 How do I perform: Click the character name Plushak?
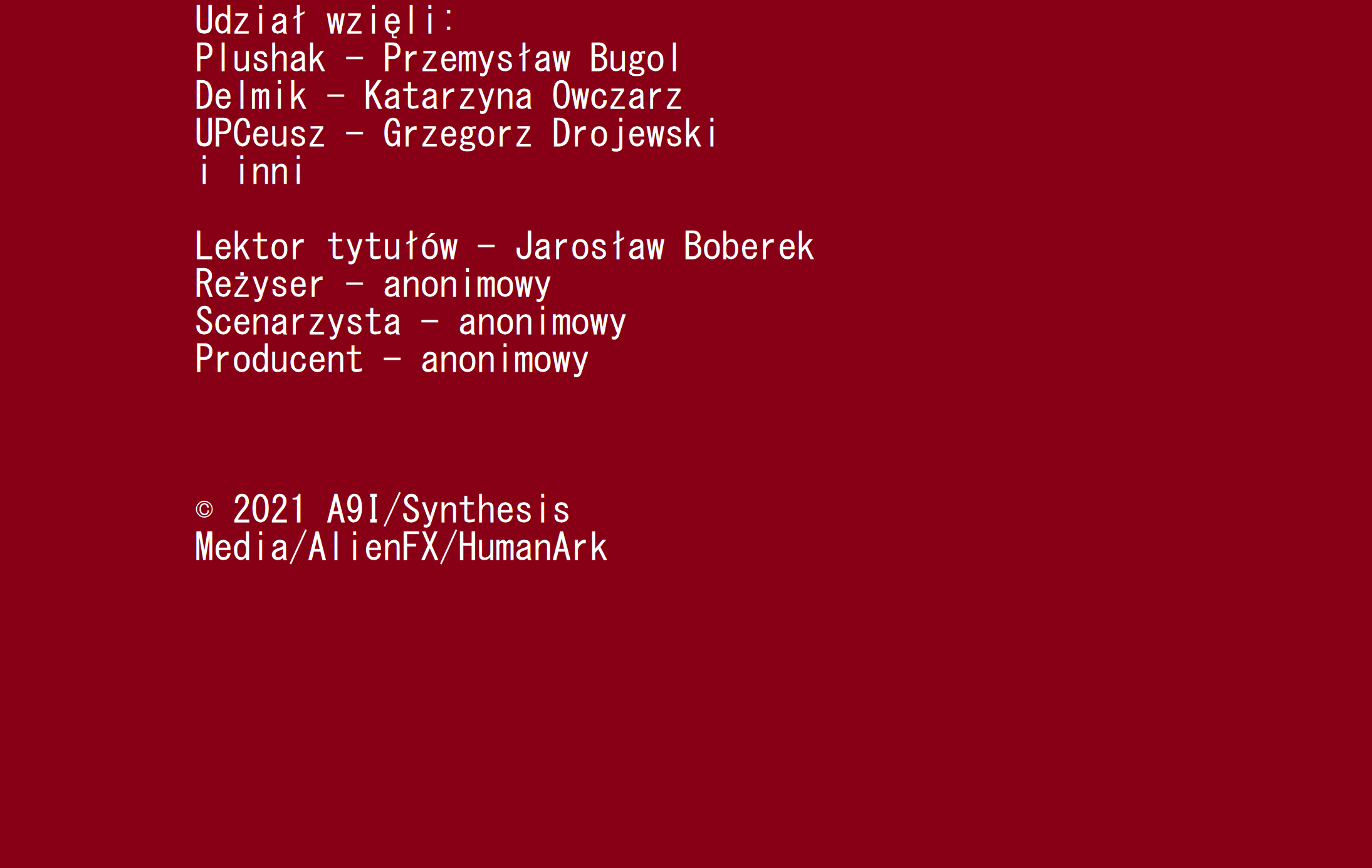tap(260, 59)
